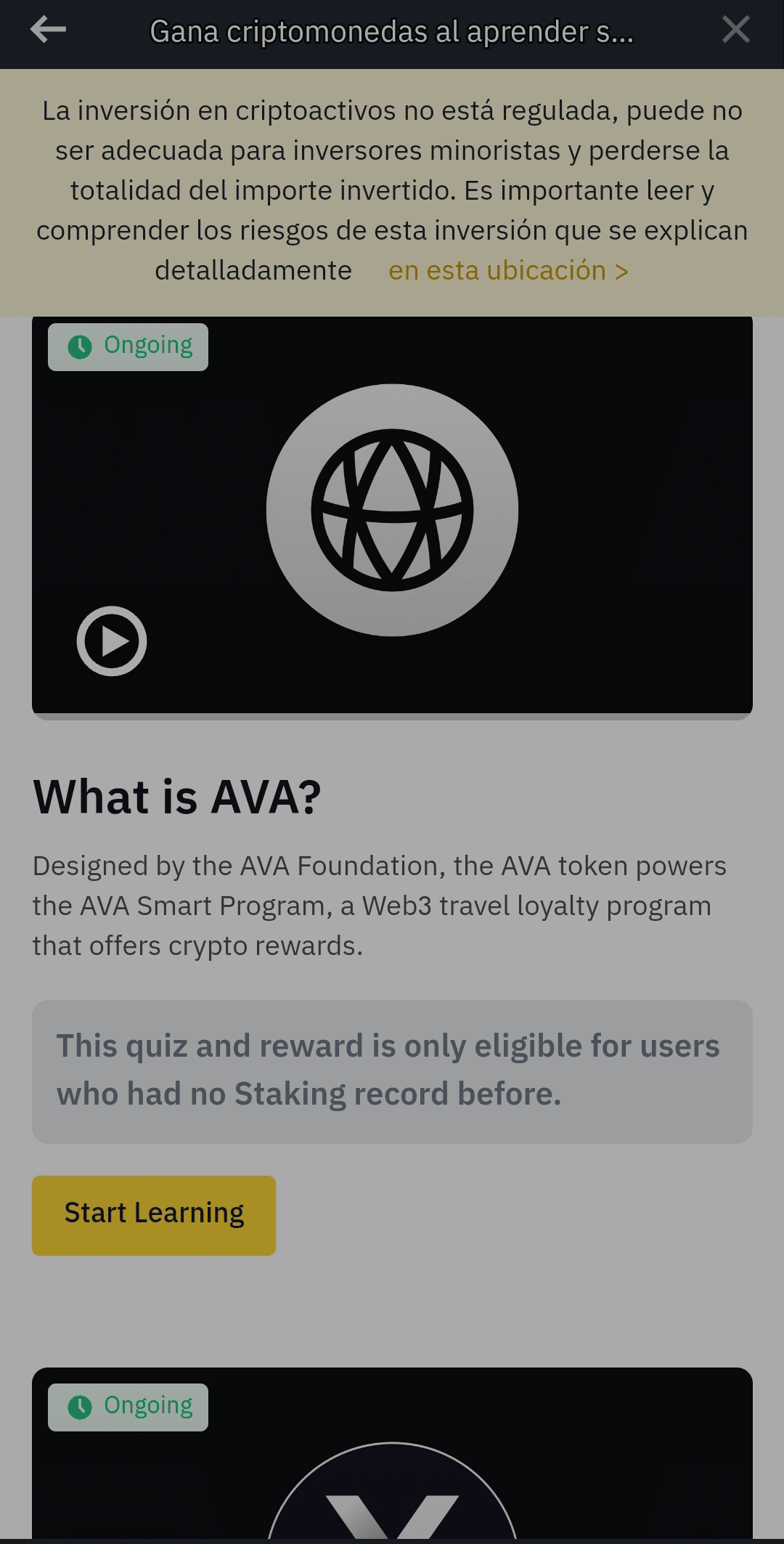Play the AVA intro video

point(112,641)
